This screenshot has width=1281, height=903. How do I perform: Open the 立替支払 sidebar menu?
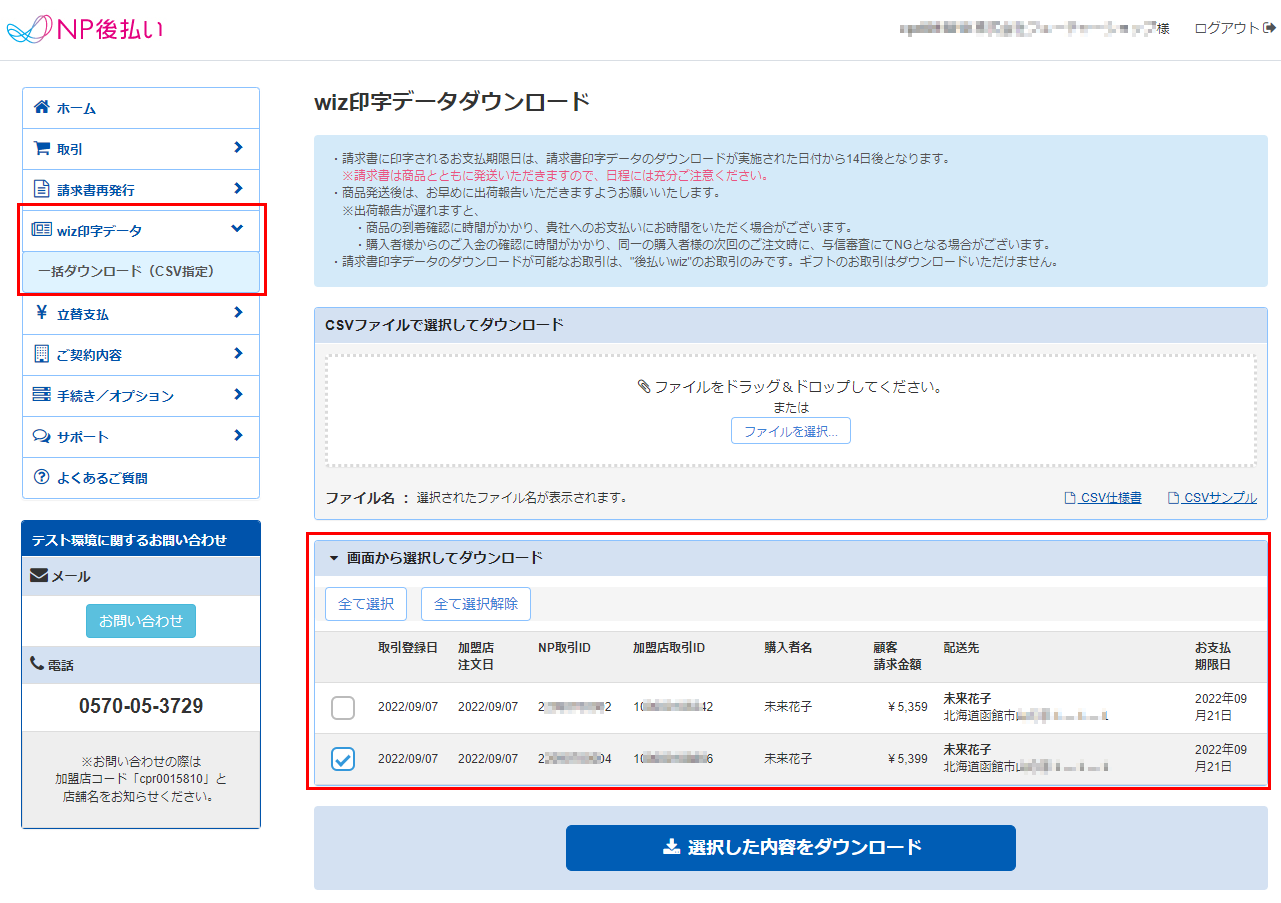[x=141, y=314]
